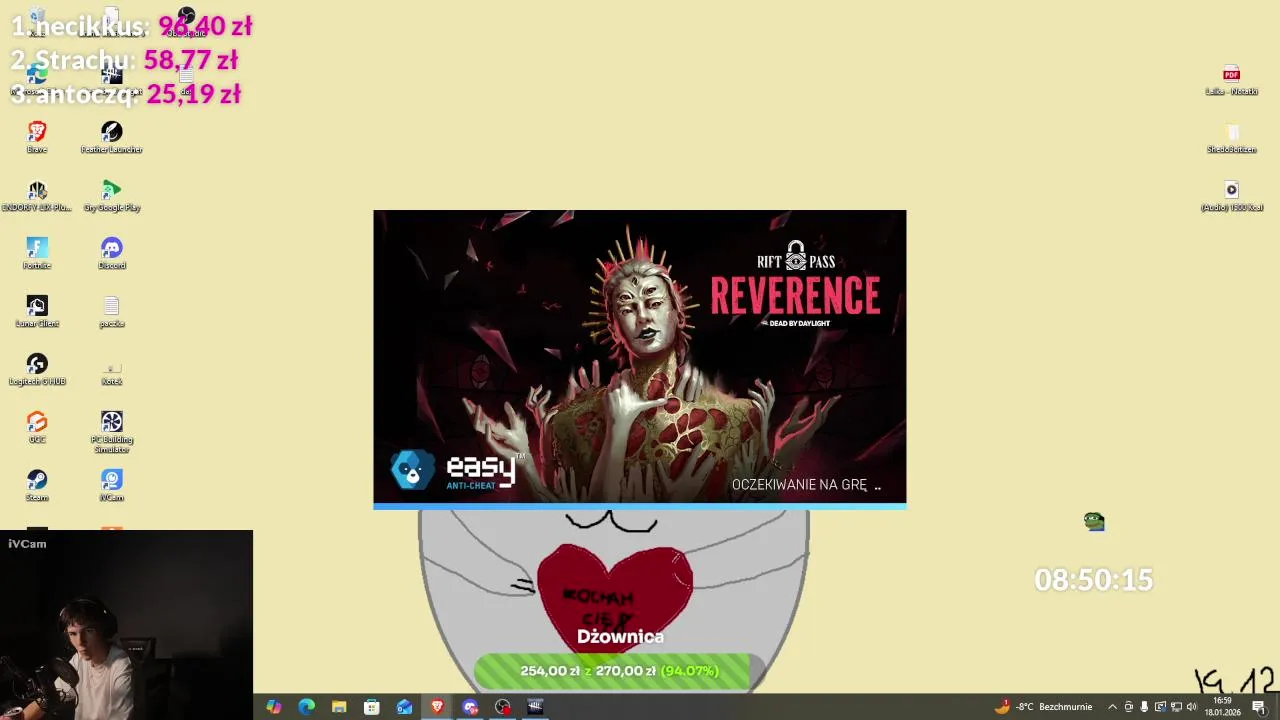Switch to OBS Studio in taskbar
The height and width of the screenshot is (720, 1280).
coord(502,707)
